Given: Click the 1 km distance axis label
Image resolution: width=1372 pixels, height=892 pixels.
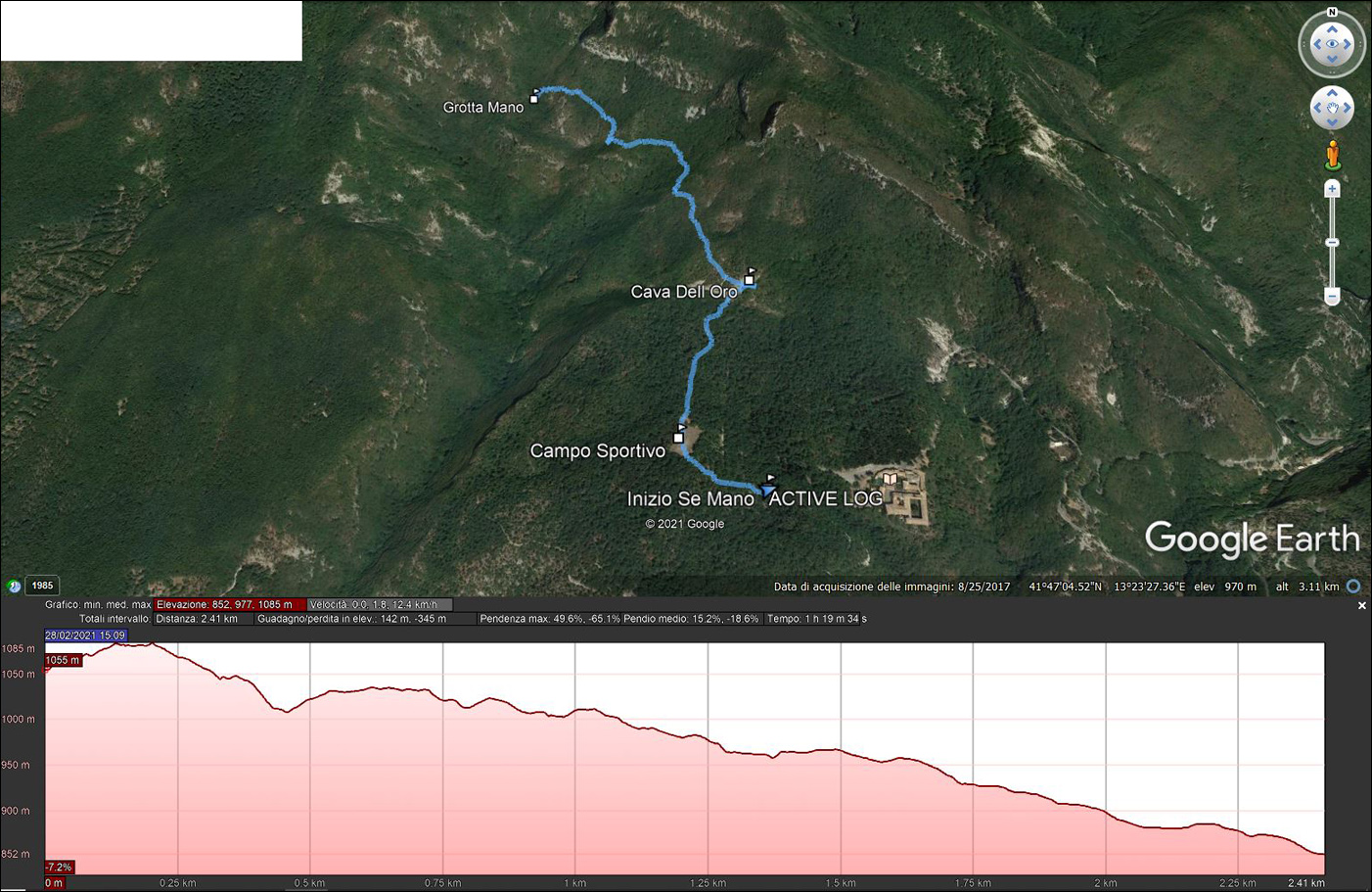Looking at the screenshot, I should 575,883.
